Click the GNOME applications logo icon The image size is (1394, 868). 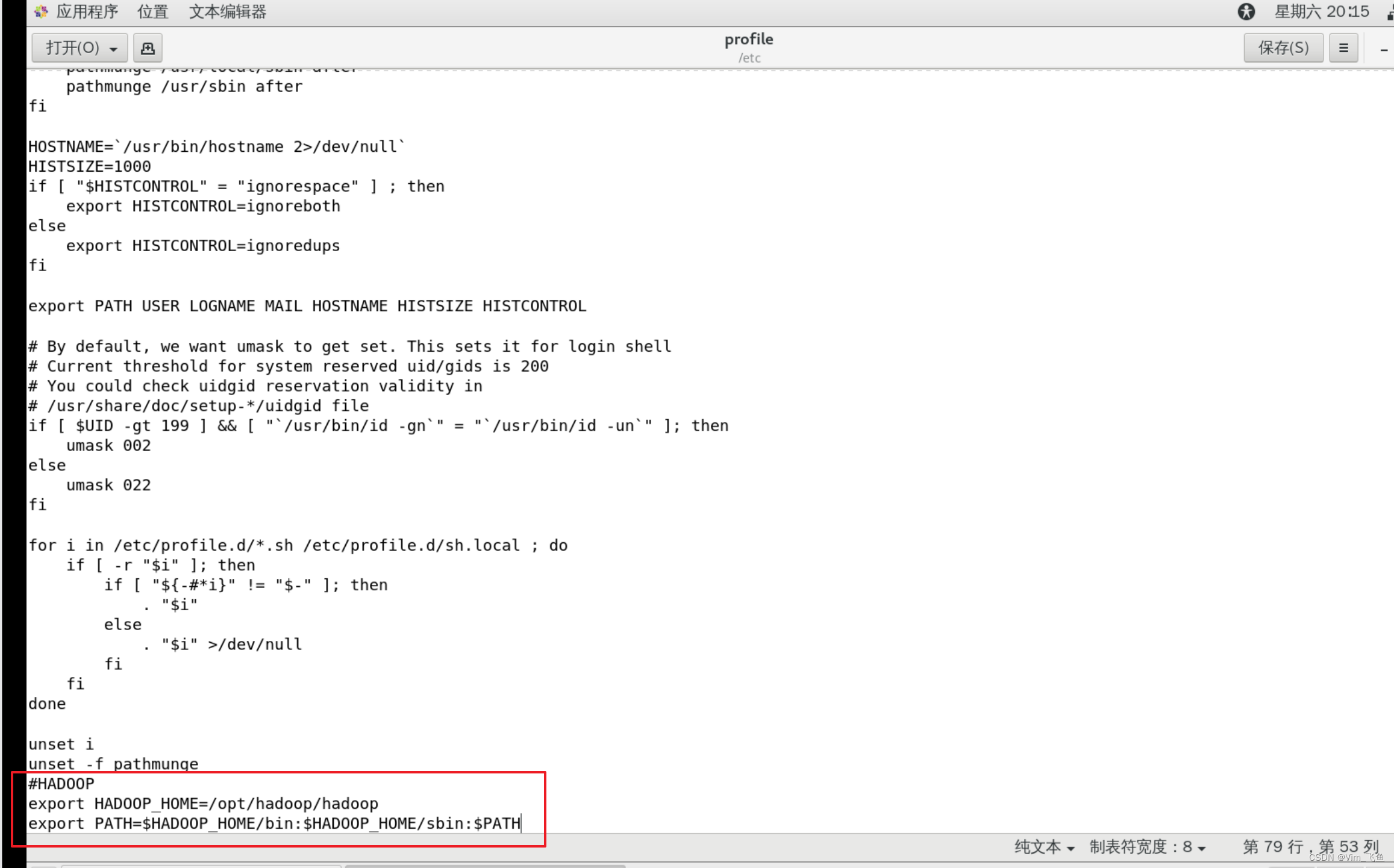coord(41,11)
